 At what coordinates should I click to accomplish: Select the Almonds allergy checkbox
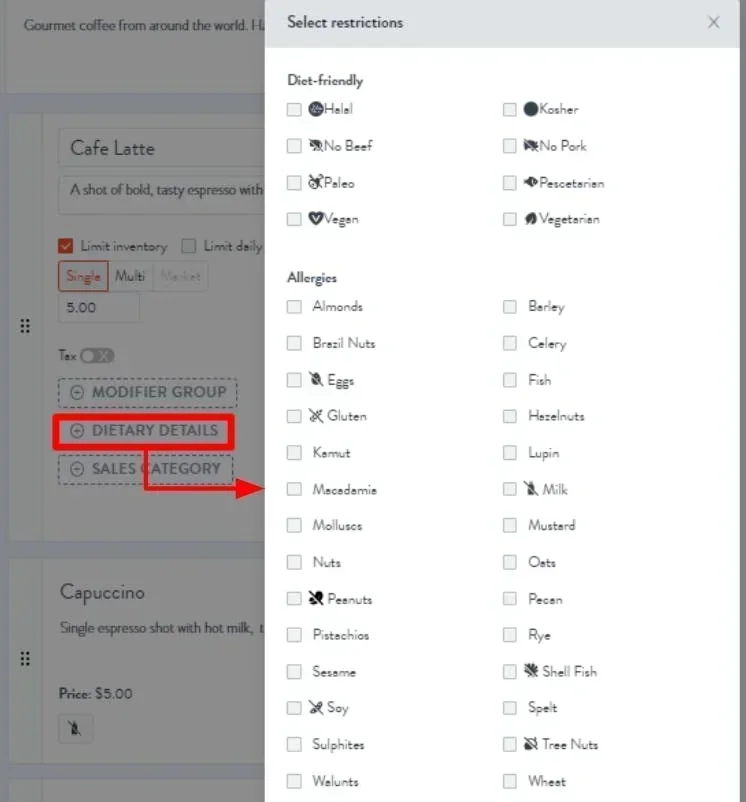click(294, 306)
